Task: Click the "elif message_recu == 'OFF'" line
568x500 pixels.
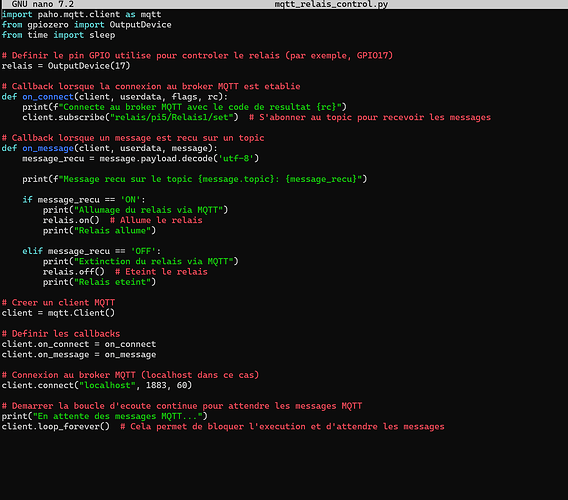Action: point(92,251)
